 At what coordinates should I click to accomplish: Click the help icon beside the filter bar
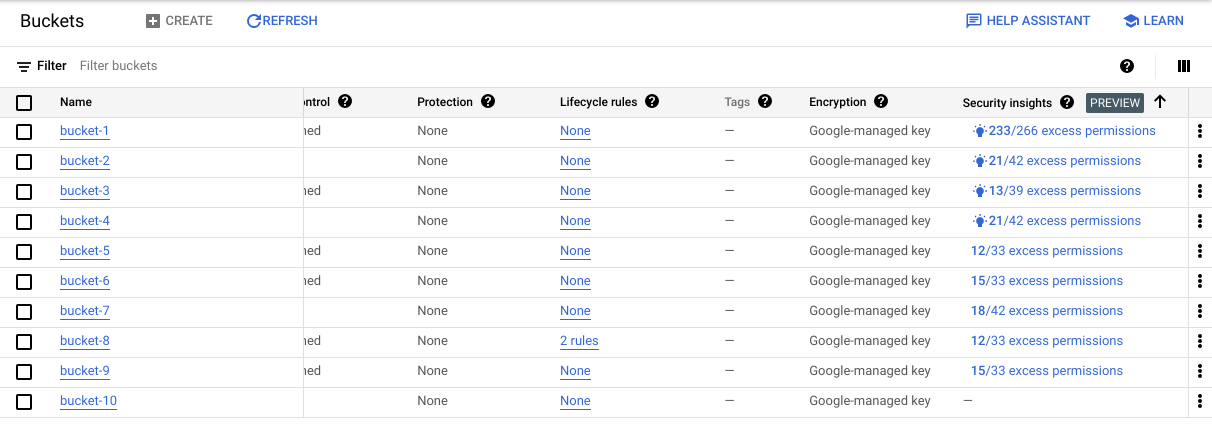tap(1127, 66)
